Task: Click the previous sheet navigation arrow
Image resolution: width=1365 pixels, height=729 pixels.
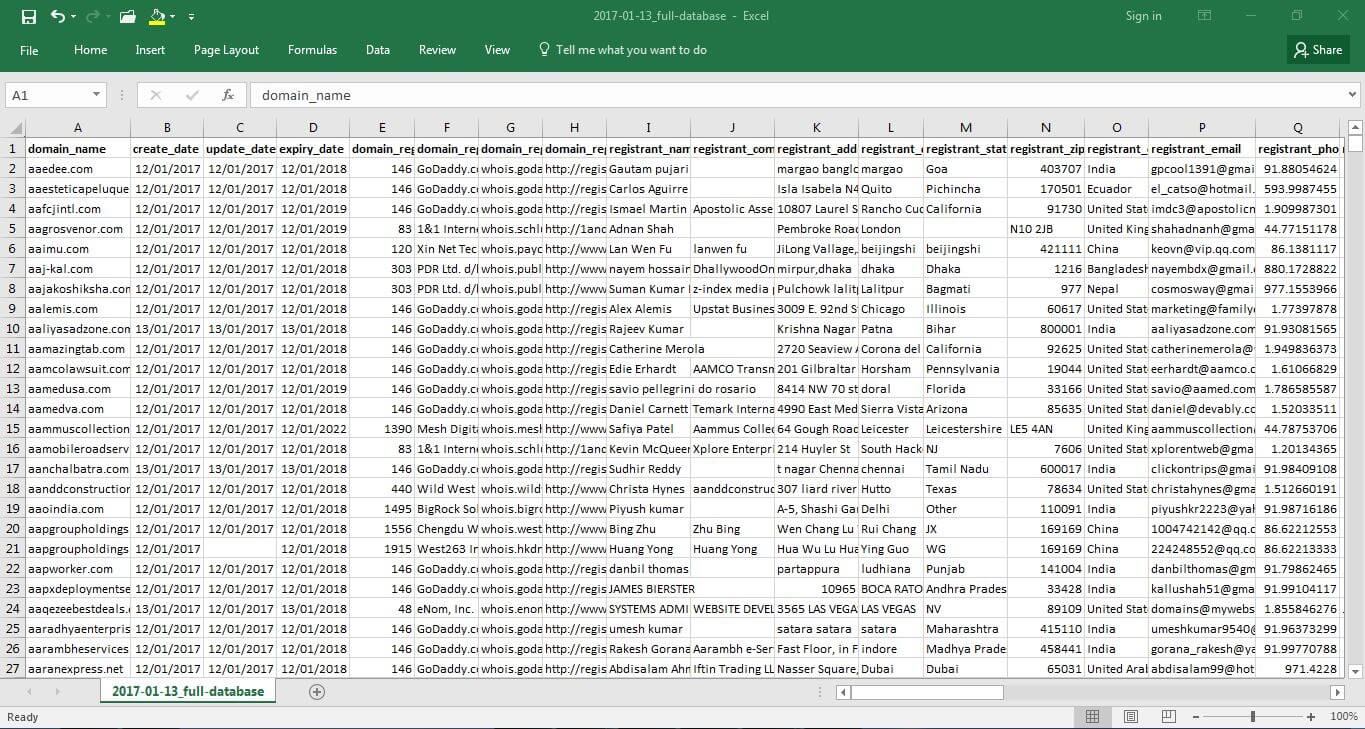Action: pos(30,692)
